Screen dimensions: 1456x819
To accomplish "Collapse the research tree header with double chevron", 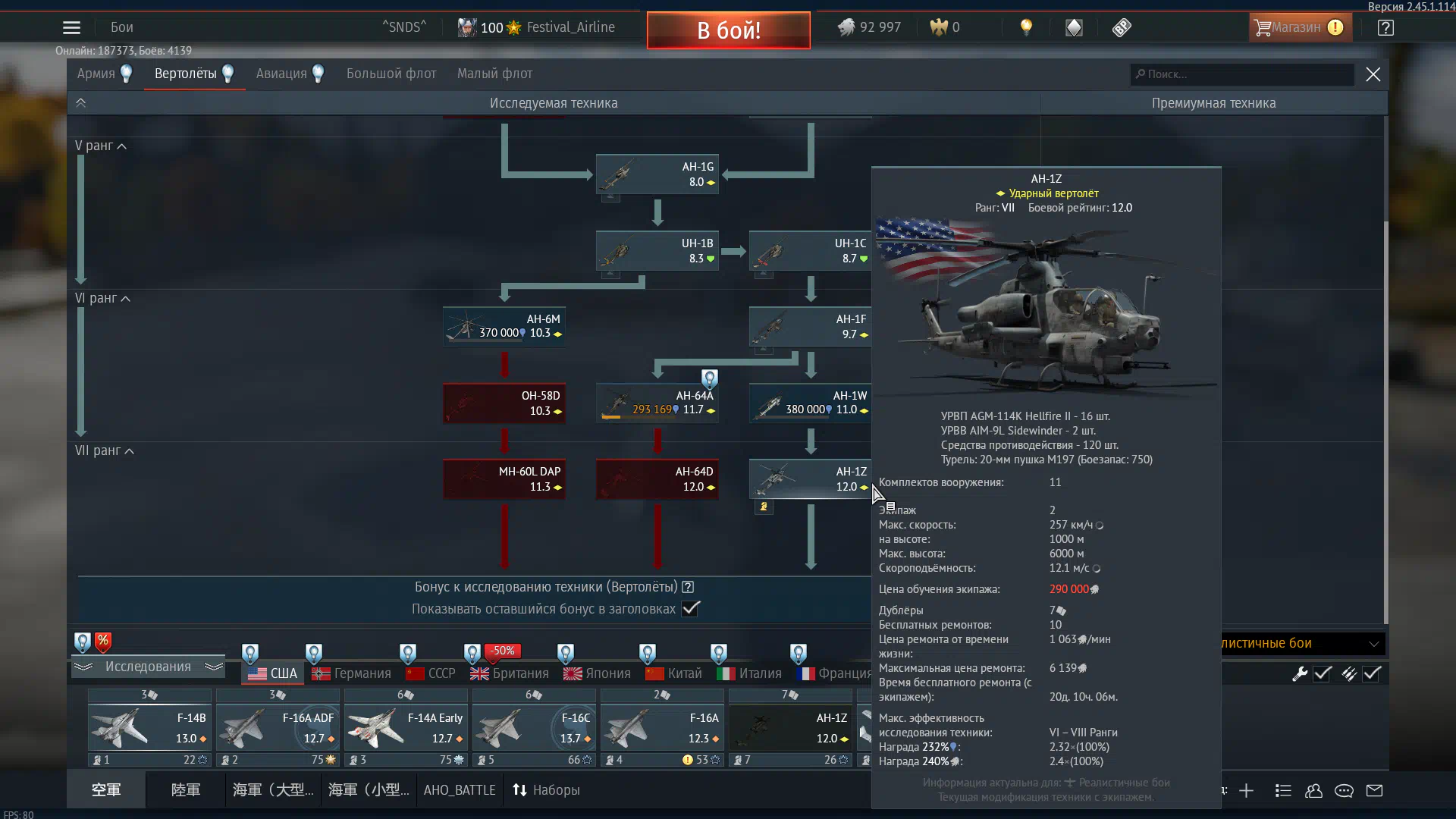I will 80,103.
